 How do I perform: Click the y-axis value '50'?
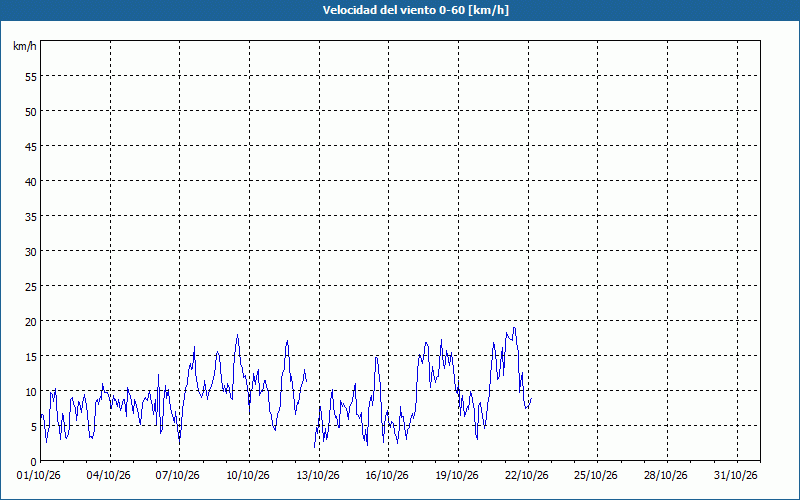pyautogui.click(x=31, y=112)
